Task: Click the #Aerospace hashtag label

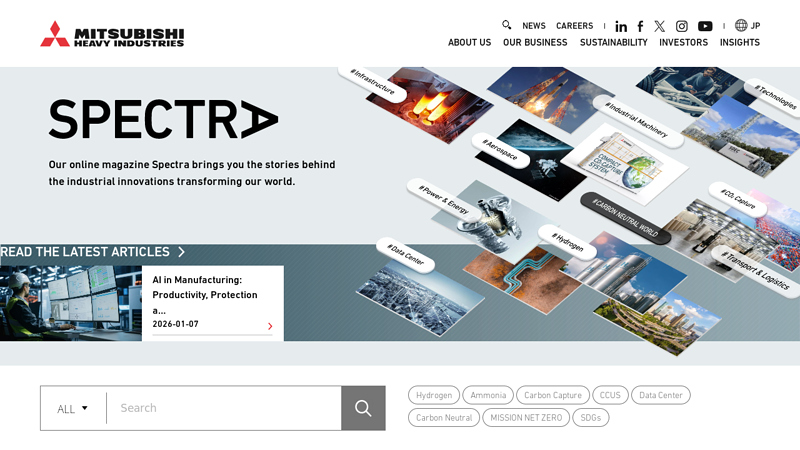Action: click(499, 149)
